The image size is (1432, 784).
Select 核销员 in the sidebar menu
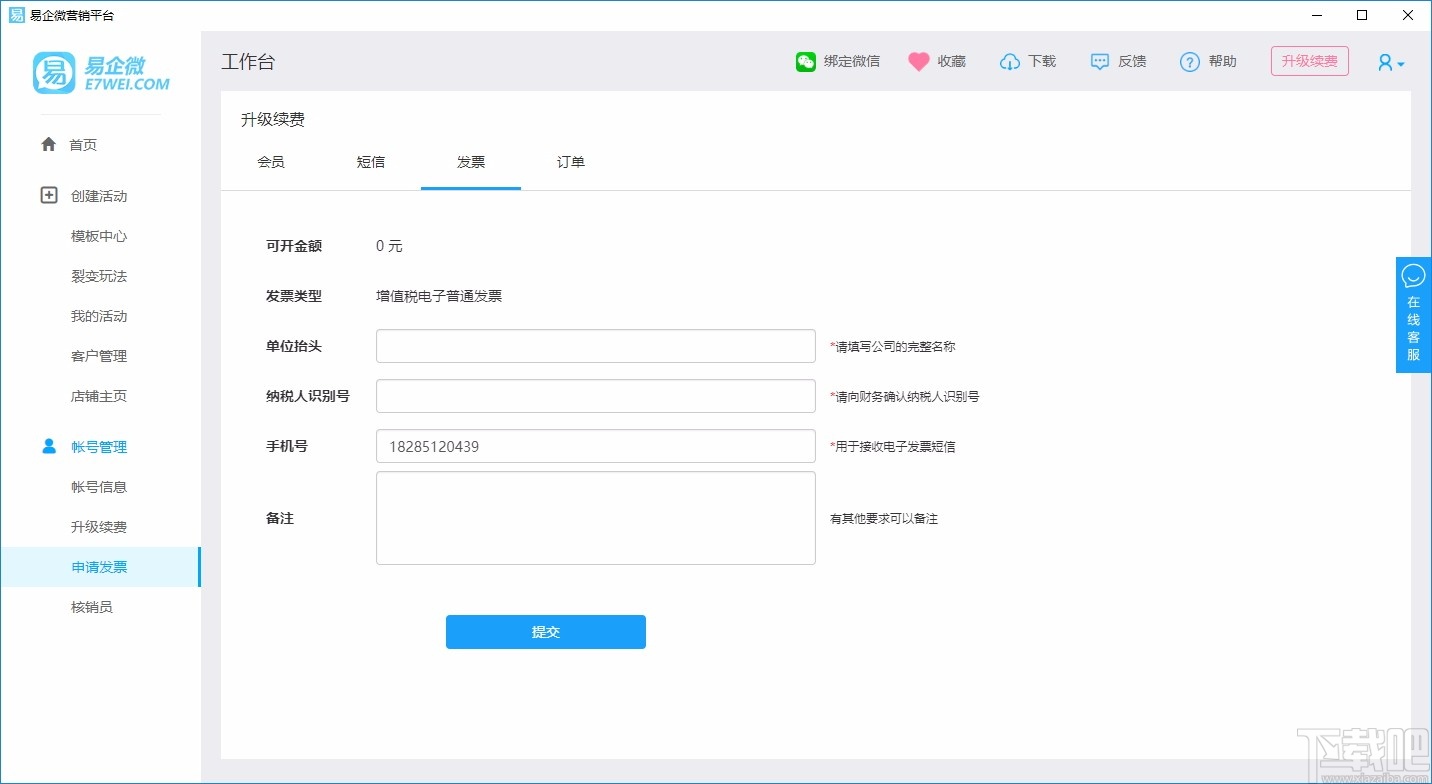92,607
